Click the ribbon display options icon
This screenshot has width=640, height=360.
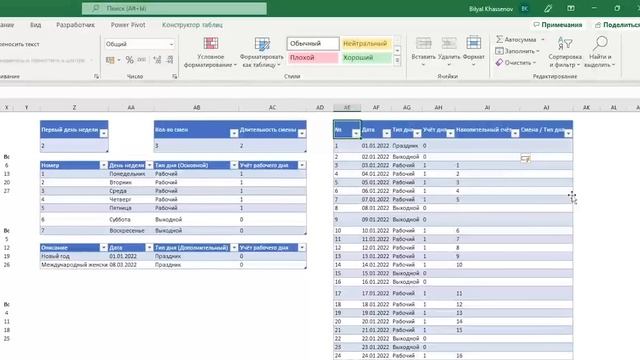click(571, 8)
